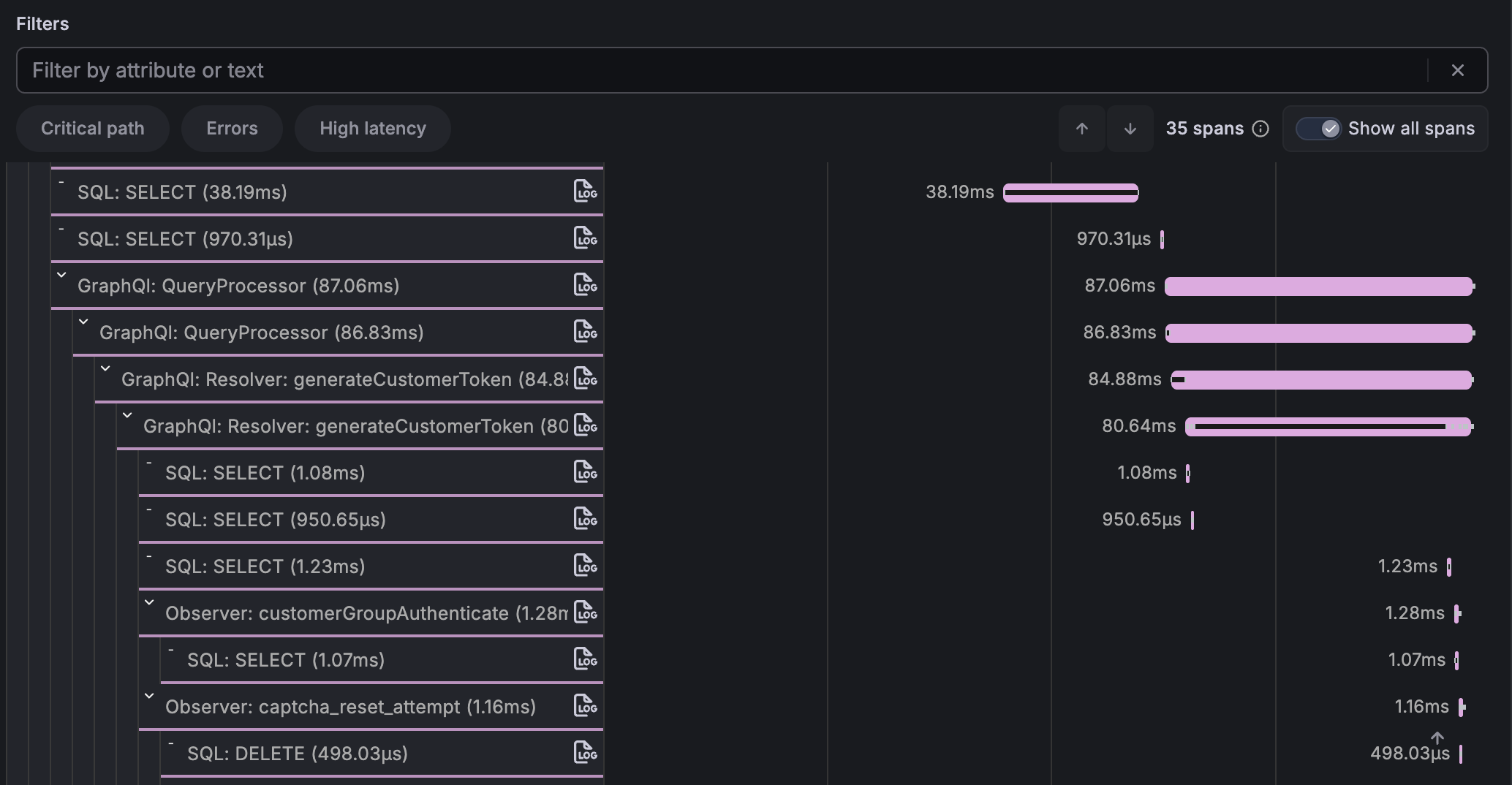Open logs for the SQL: DELETE span
The image size is (1512, 785).
585,752
